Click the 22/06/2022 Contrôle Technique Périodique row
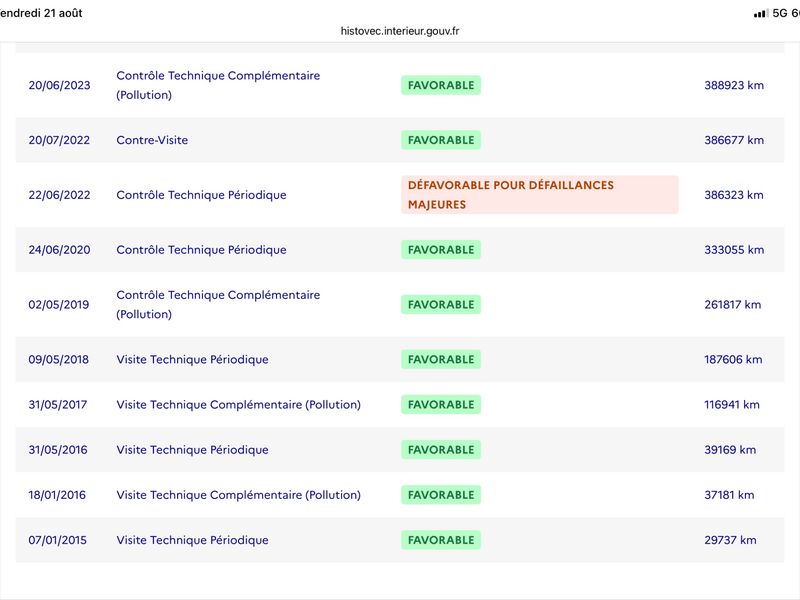The image size is (800, 600). (x=400, y=195)
